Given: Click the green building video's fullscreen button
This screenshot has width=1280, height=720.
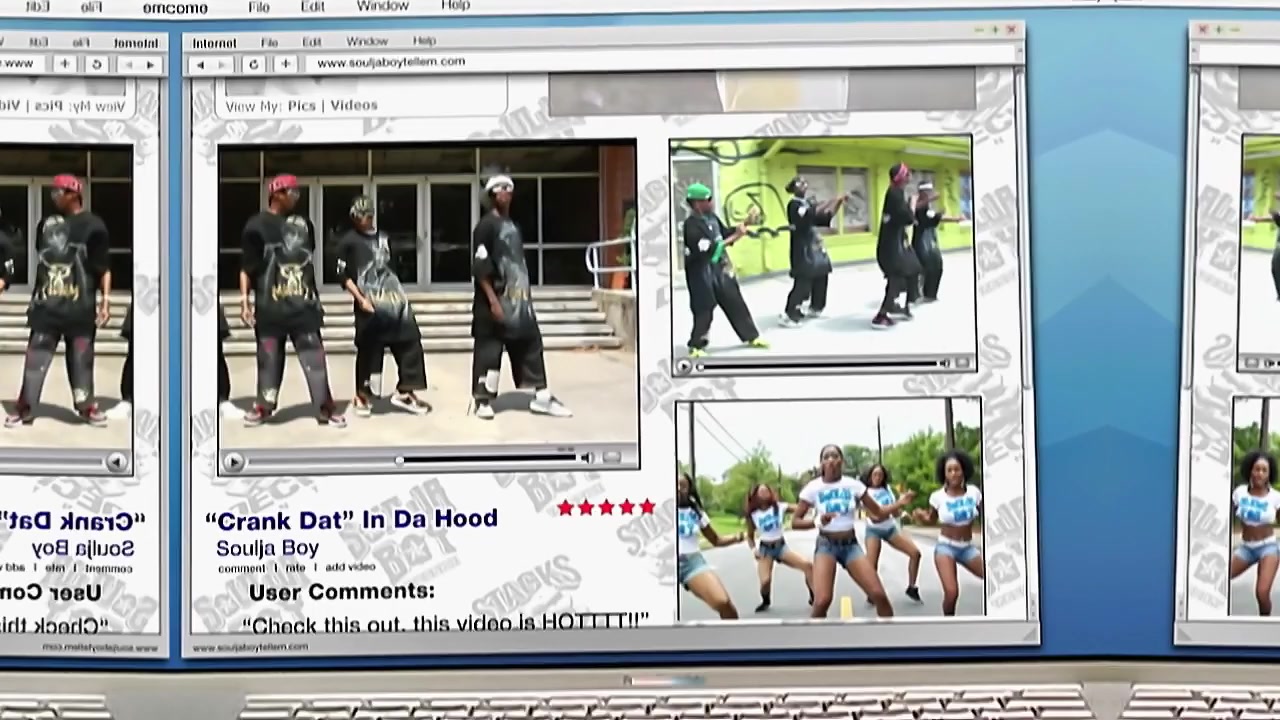Looking at the screenshot, I should coord(962,364).
